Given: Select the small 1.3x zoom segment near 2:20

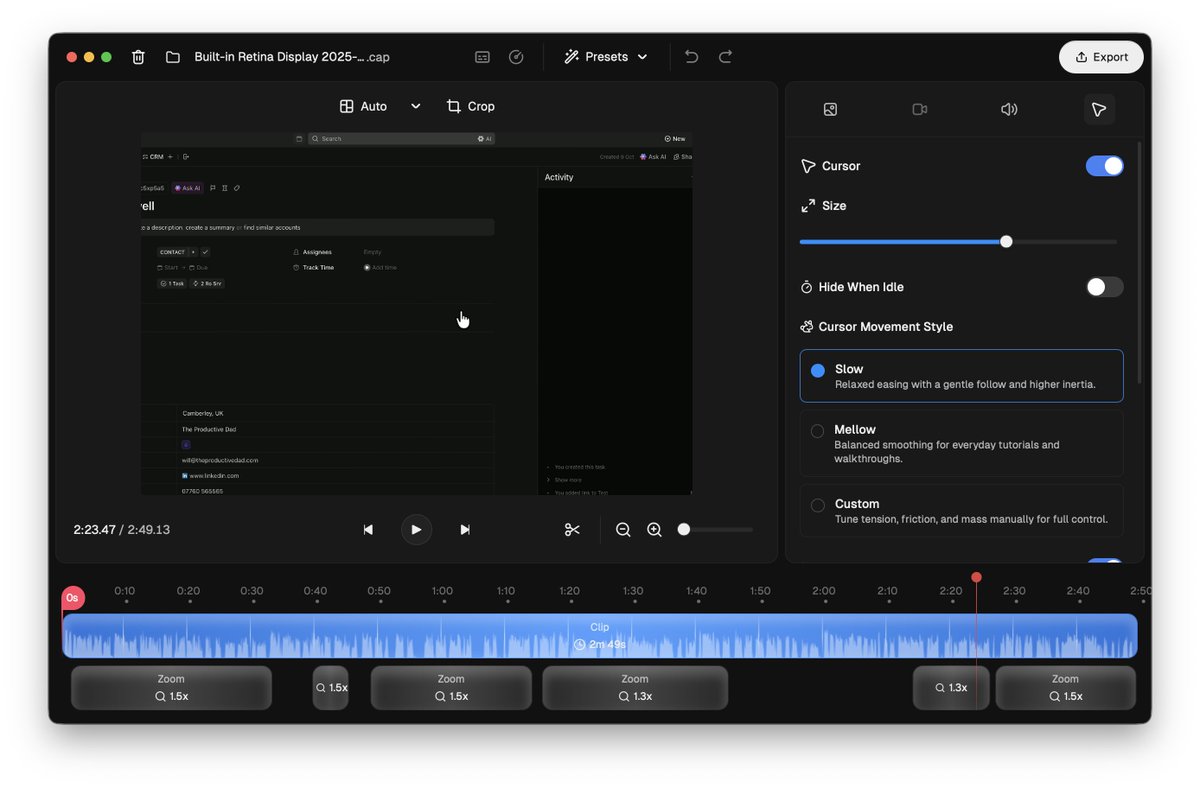Looking at the screenshot, I should (951, 688).
